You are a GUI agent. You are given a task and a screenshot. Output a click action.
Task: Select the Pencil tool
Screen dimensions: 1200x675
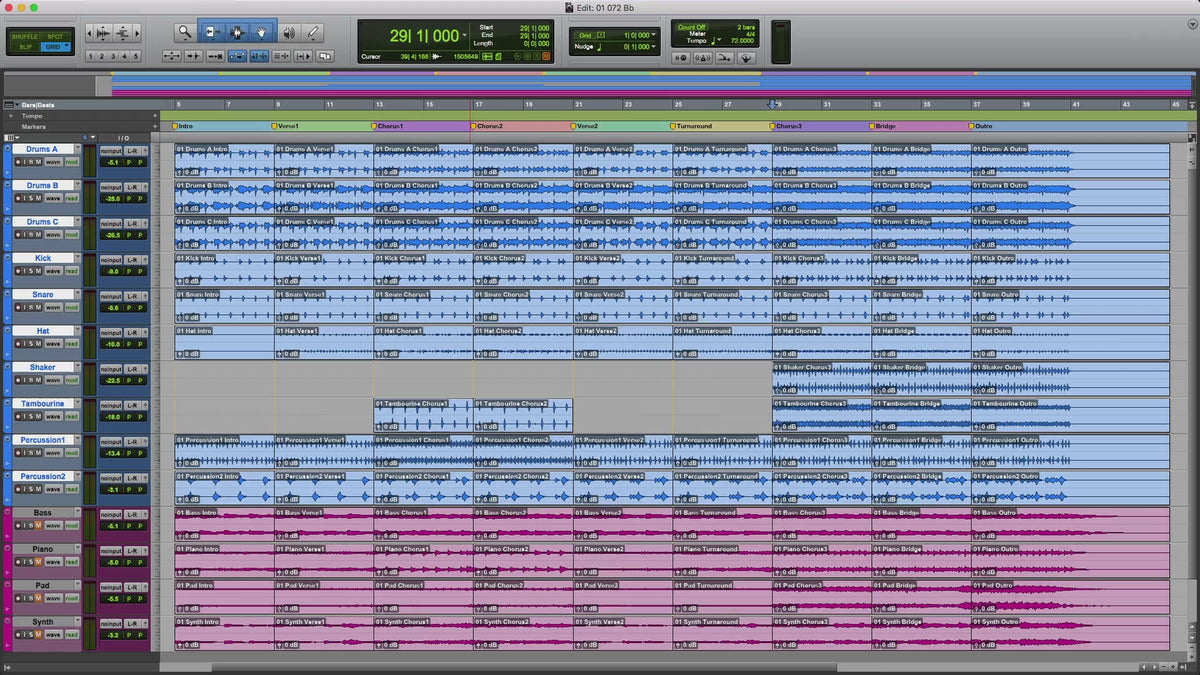pyautogui.click(x=313, y=33)
